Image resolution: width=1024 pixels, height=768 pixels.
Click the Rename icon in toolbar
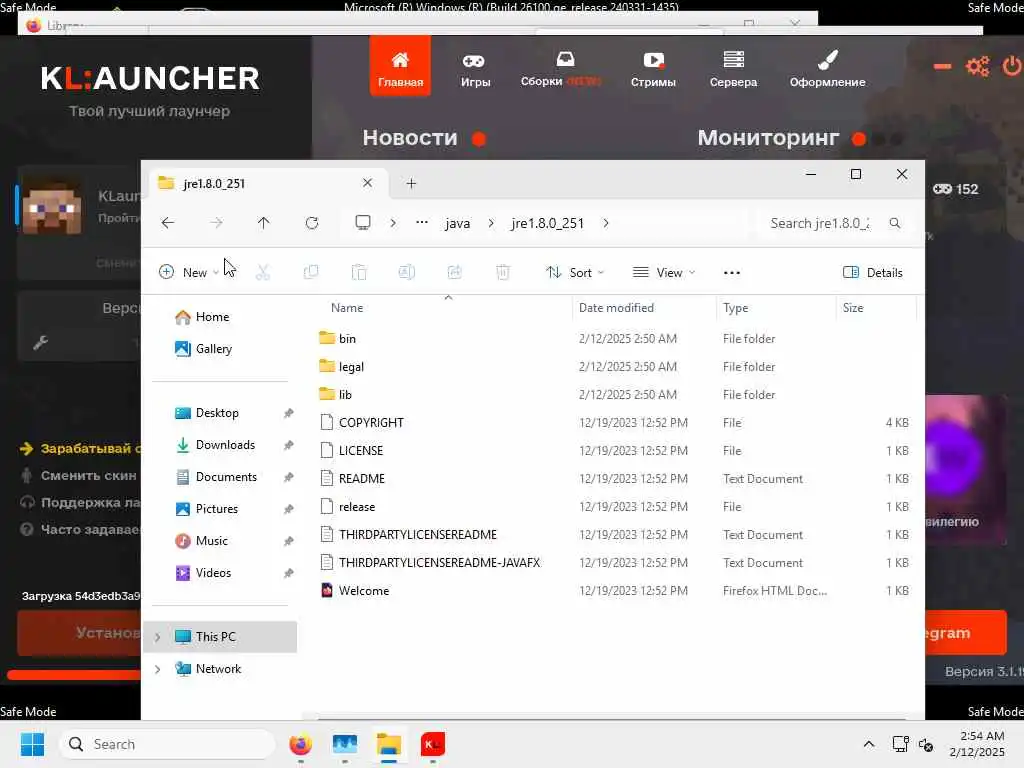(x=406, y=272)
